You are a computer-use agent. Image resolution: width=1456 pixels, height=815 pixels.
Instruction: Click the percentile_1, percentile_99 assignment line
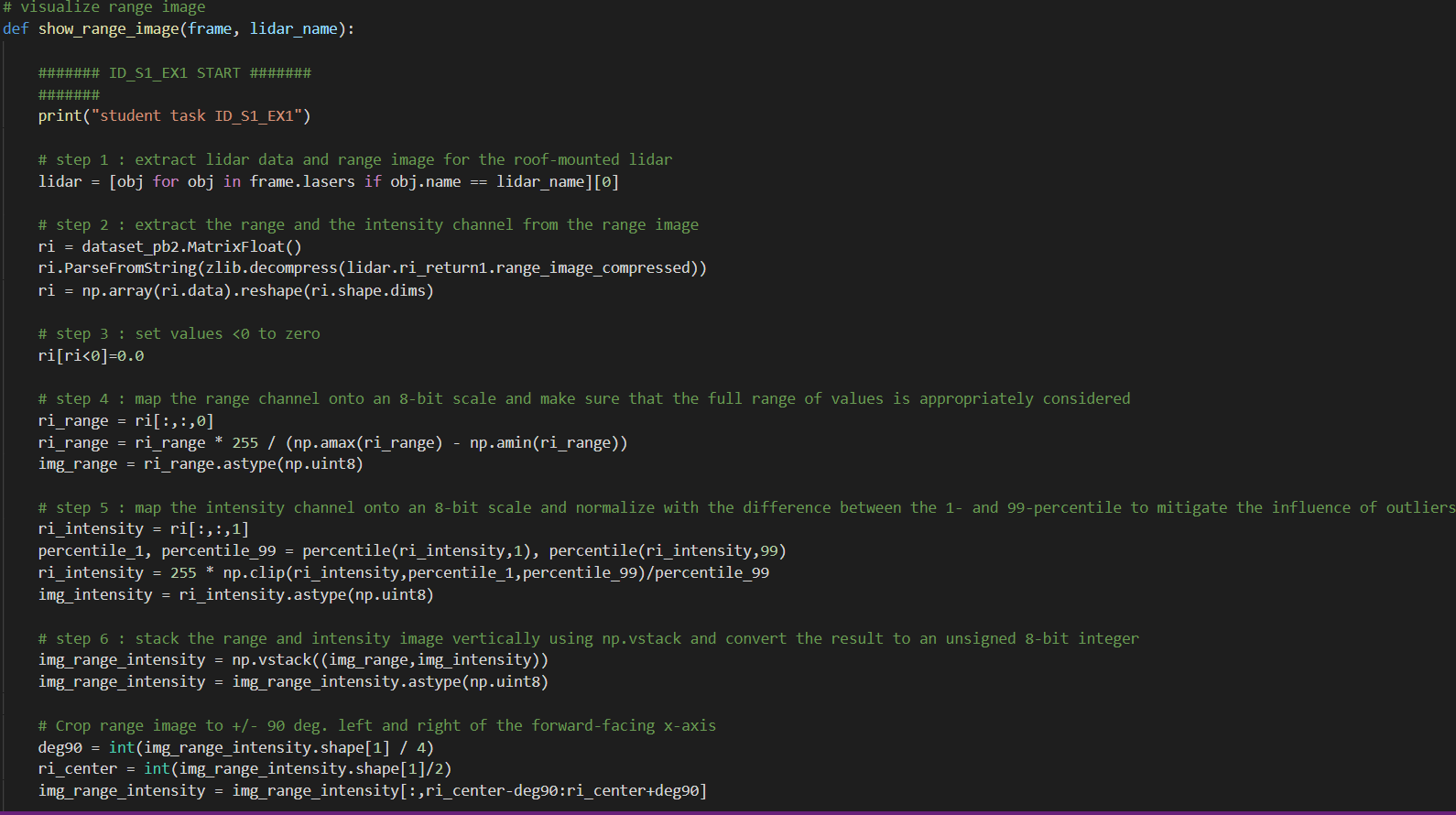[412, 551]
